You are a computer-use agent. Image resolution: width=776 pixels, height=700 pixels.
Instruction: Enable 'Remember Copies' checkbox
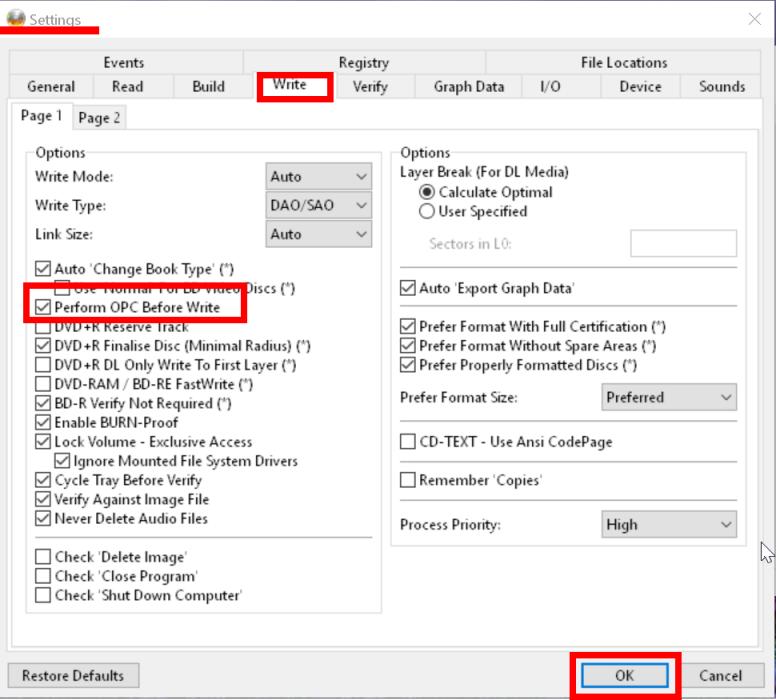pos(408,480)
